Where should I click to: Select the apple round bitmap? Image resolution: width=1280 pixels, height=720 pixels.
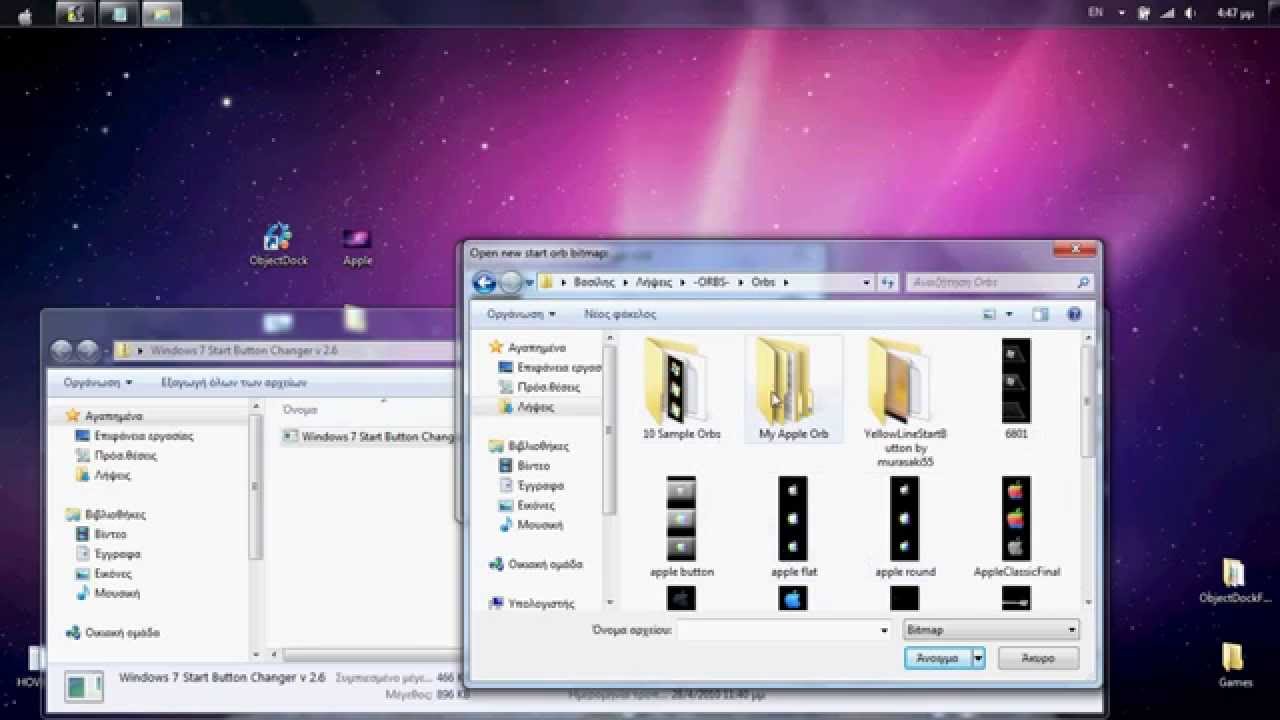pyautogui.click(x=905, y=527)
